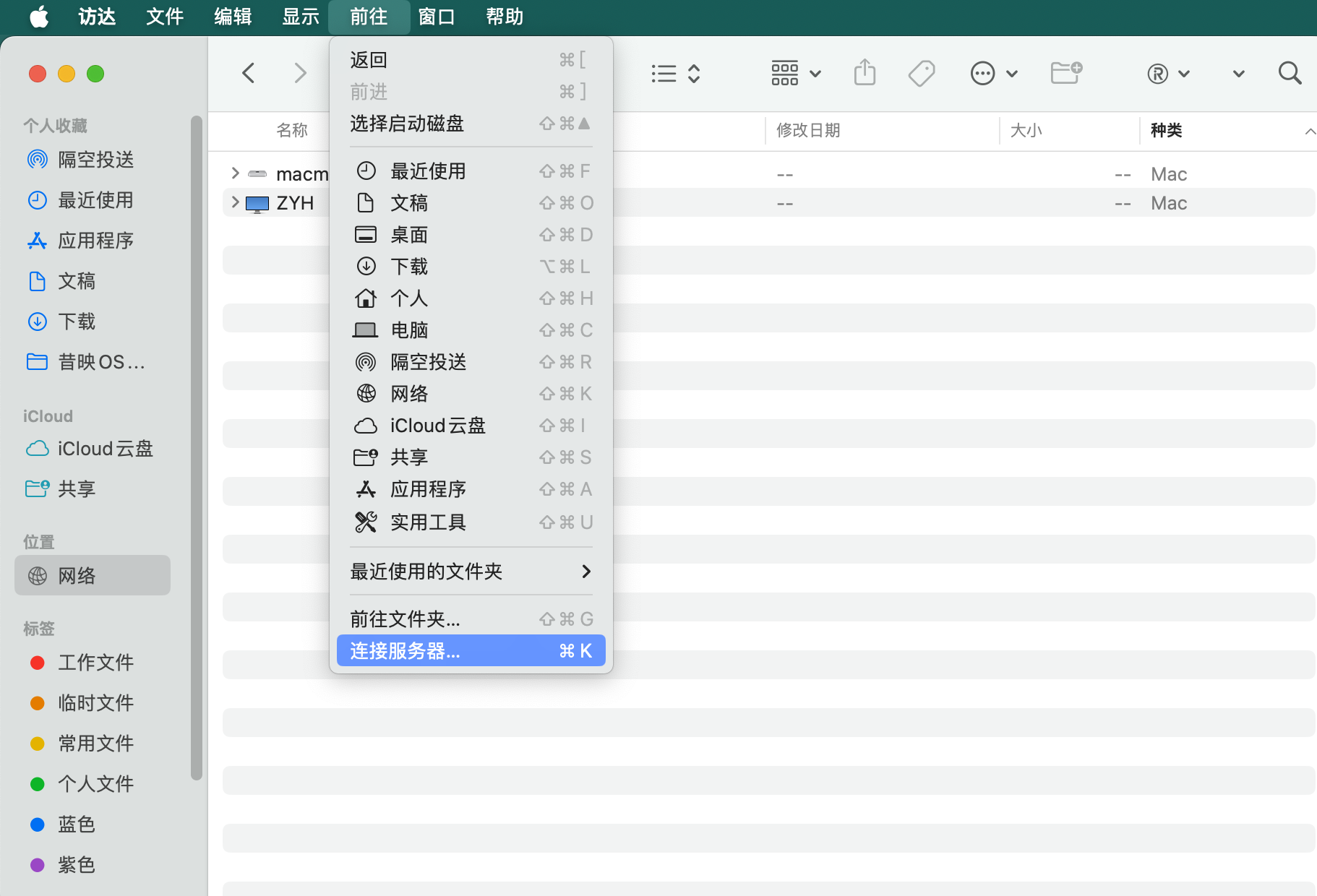Click the sidebar vertical scrollbar
1317x896 pixels.
point(196,448)
